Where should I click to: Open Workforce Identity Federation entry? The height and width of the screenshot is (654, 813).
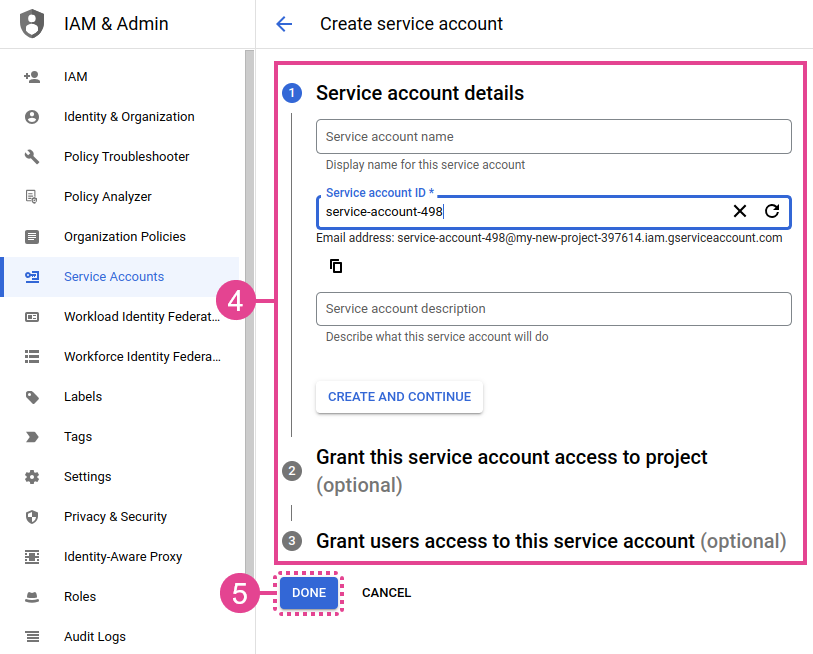[x=120, y=356]
